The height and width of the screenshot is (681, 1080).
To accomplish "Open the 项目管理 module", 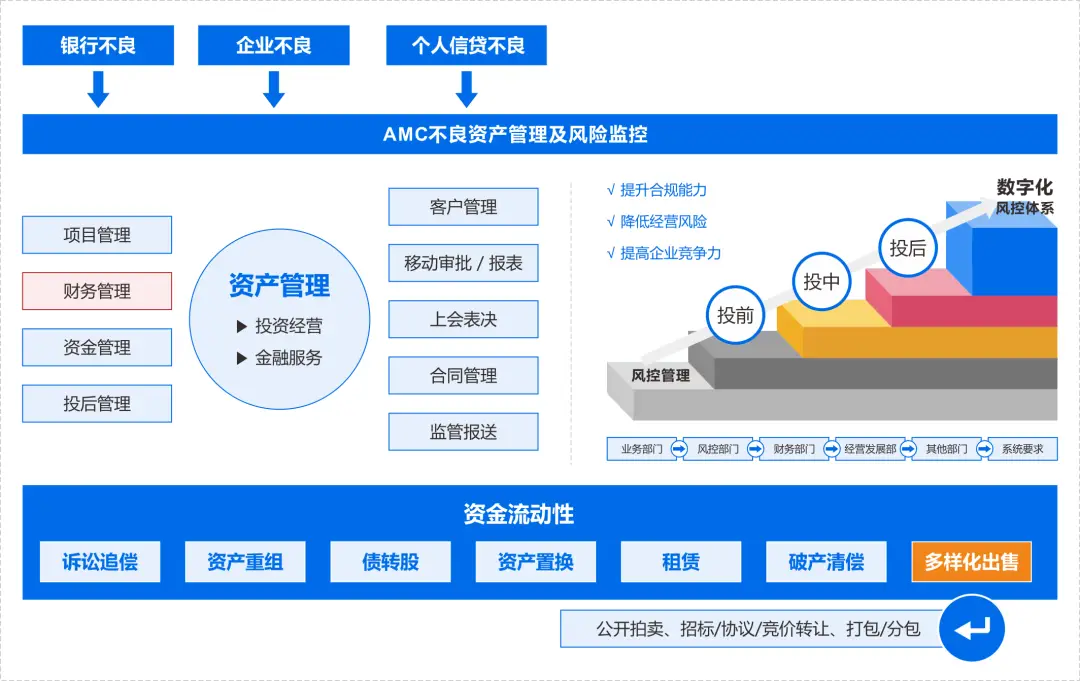I will point(97,235).
